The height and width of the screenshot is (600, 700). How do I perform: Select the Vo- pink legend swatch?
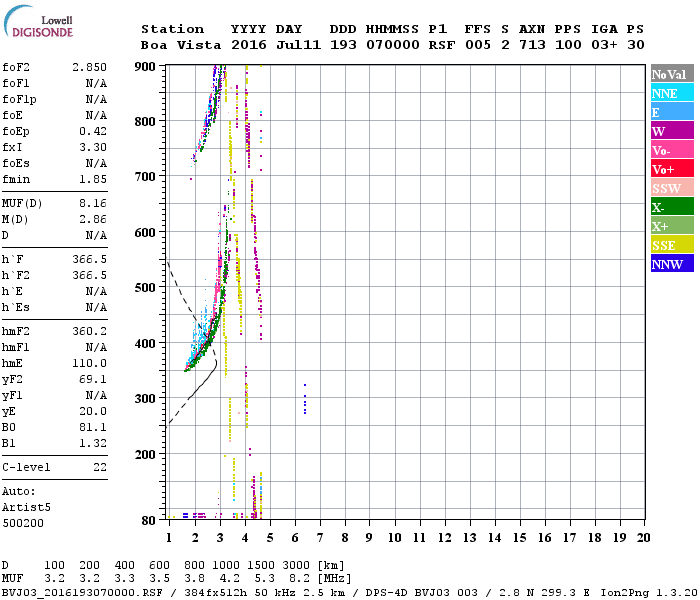pyautogui.click(x=672, y=150)
